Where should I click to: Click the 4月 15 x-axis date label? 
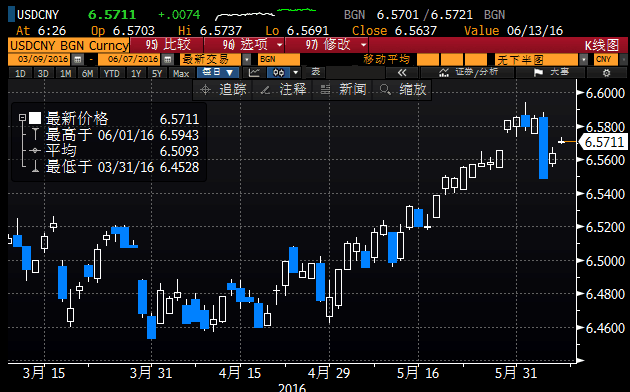tap(240, 373)
